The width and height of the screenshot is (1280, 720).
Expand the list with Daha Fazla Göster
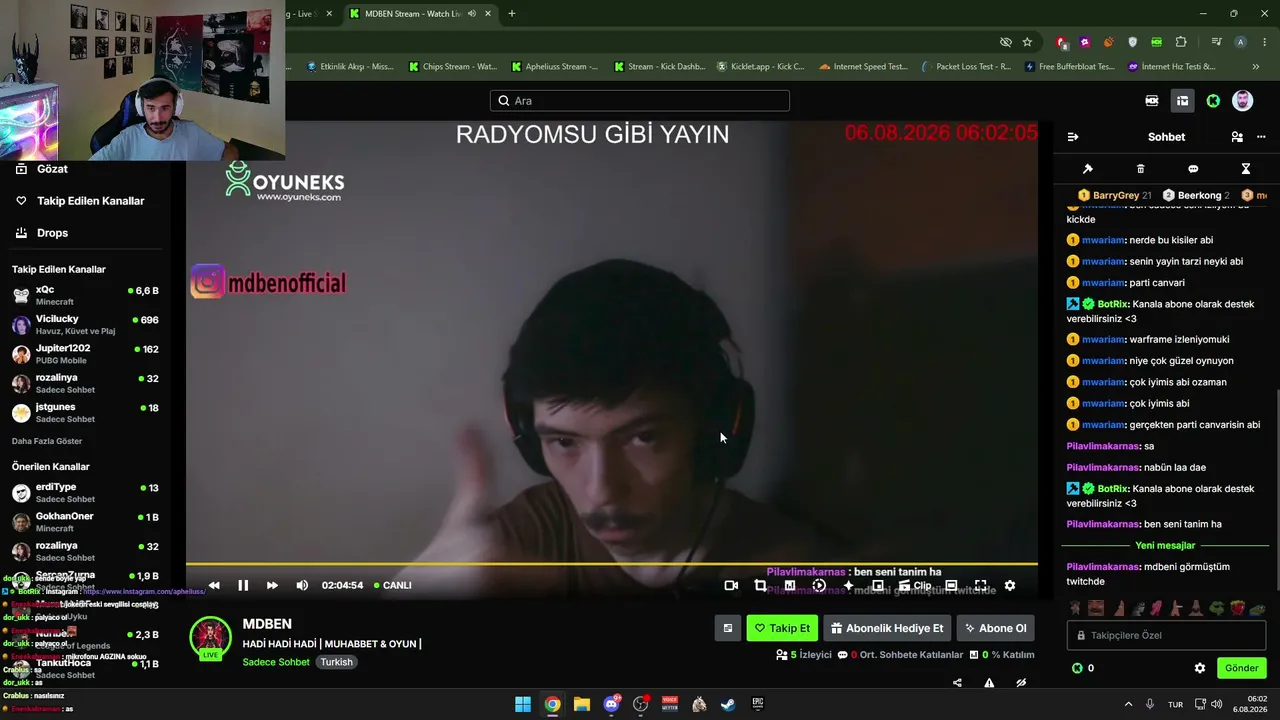47,441
